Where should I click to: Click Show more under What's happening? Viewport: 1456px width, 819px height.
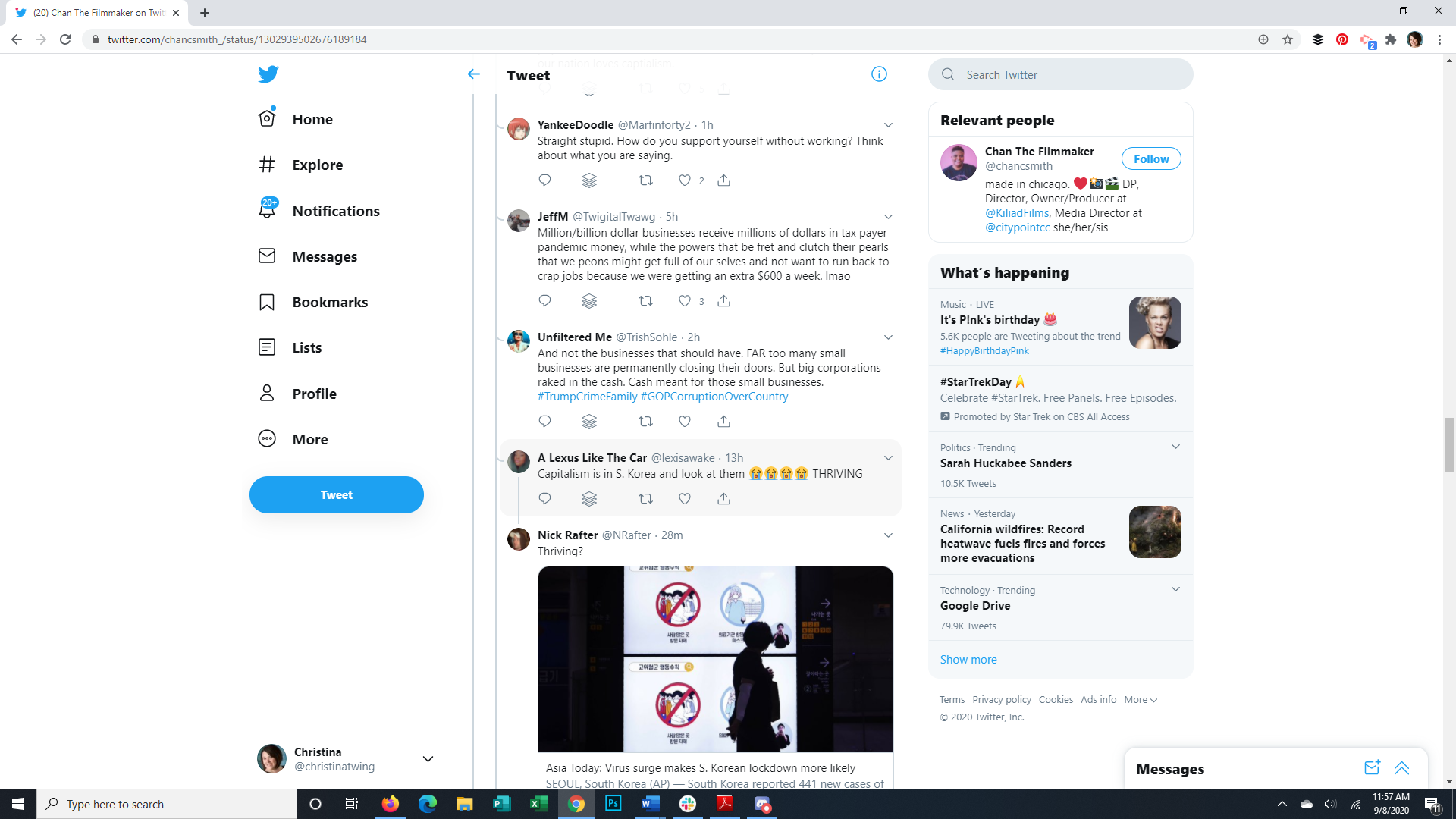click(x=968, y=660)
